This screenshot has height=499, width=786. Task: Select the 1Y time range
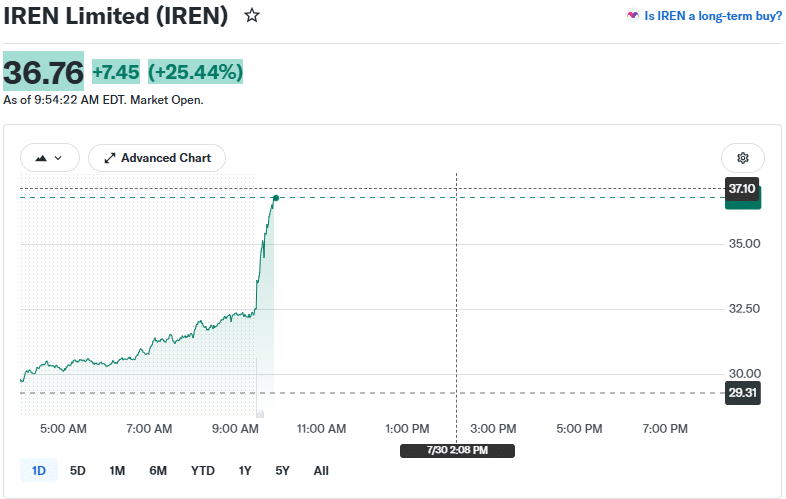point(245,470)
